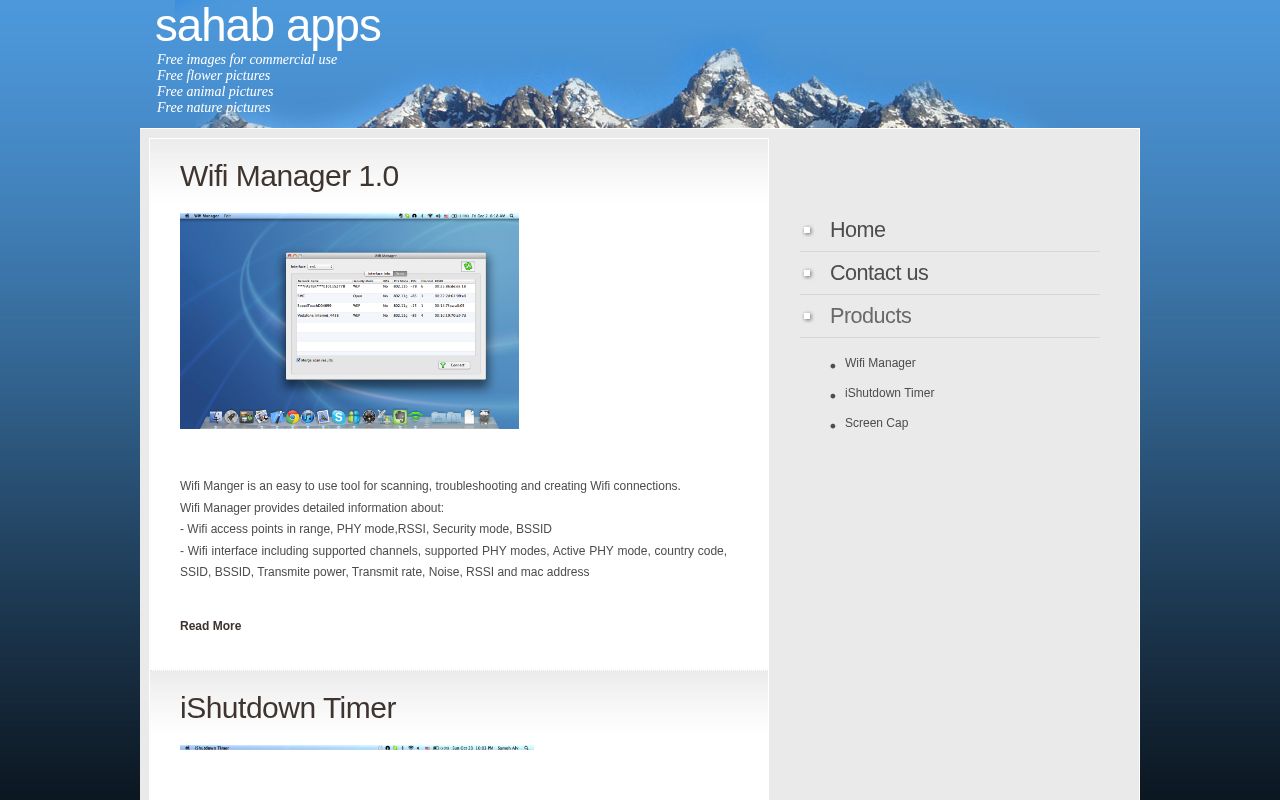The height and width of the screenshot is (800, 1280).
Task: Open Wifi Manager under Products
Action: pos(880,363)
